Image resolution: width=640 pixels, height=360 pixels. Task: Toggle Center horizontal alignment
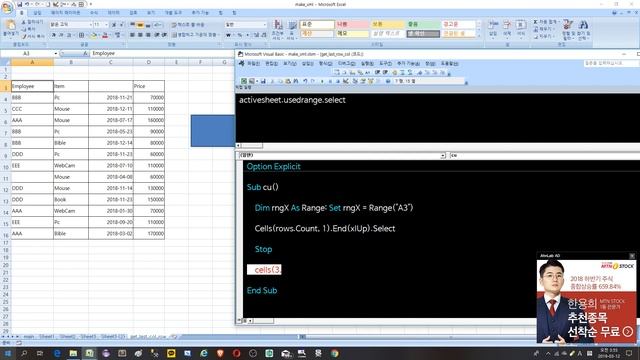tap(140, 36)
